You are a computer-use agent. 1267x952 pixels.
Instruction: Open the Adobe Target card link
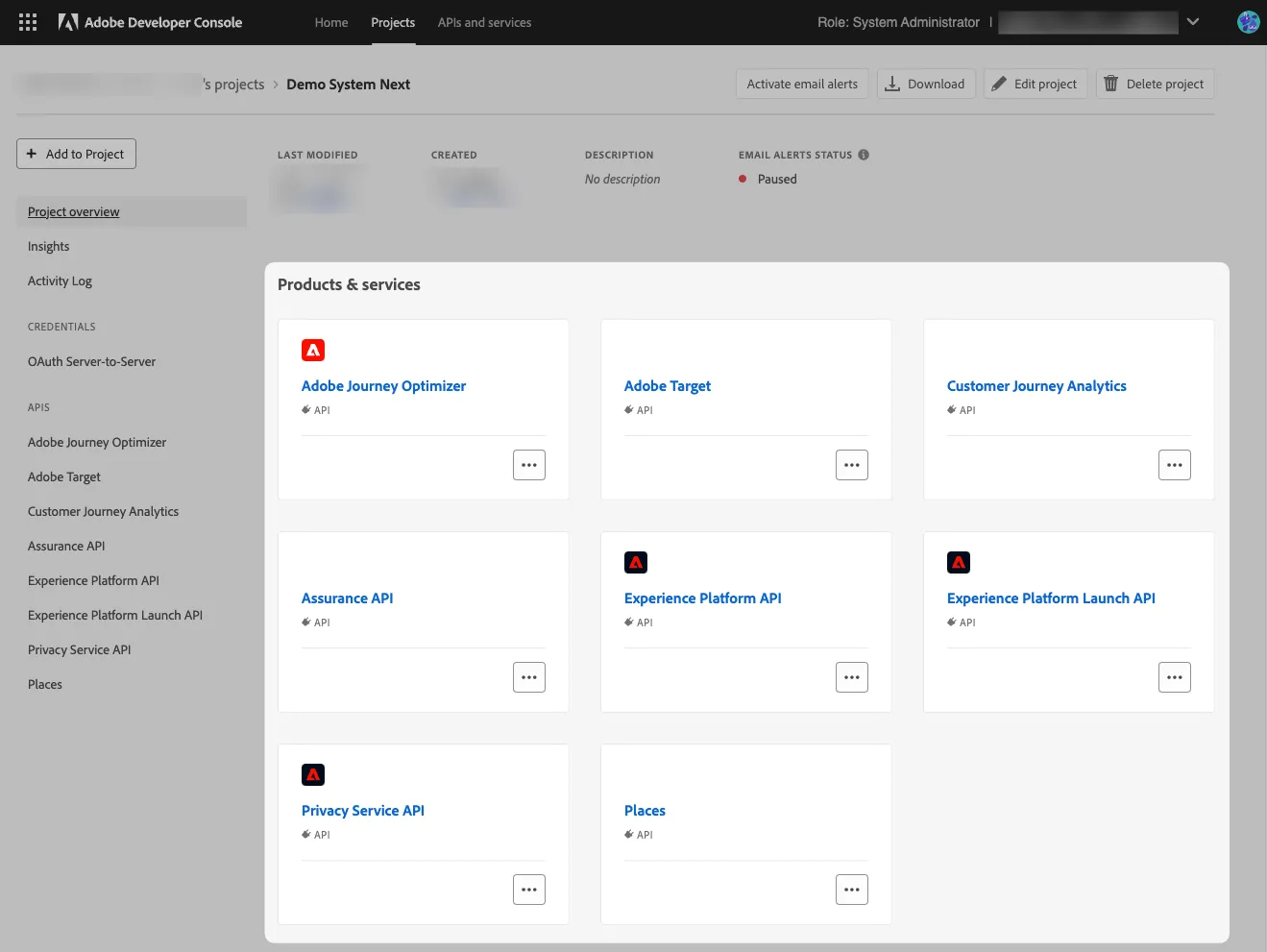668,386
